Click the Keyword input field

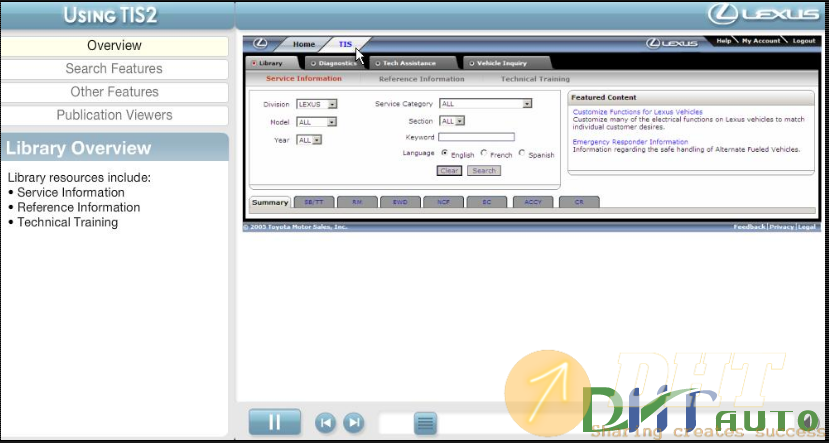click(x=476, y=137)
